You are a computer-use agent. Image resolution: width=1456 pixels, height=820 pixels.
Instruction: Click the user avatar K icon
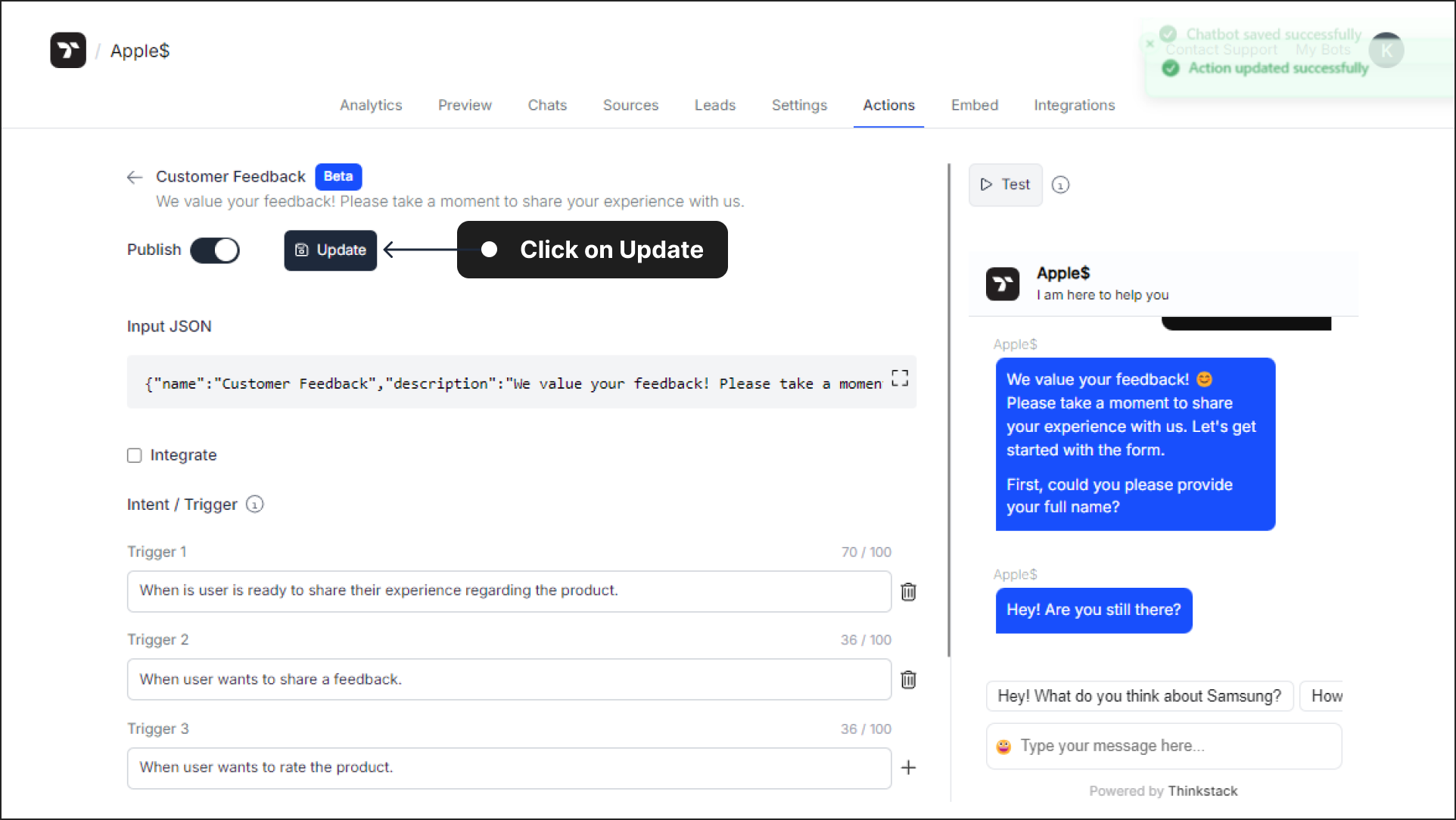[x=1386, y=50]
